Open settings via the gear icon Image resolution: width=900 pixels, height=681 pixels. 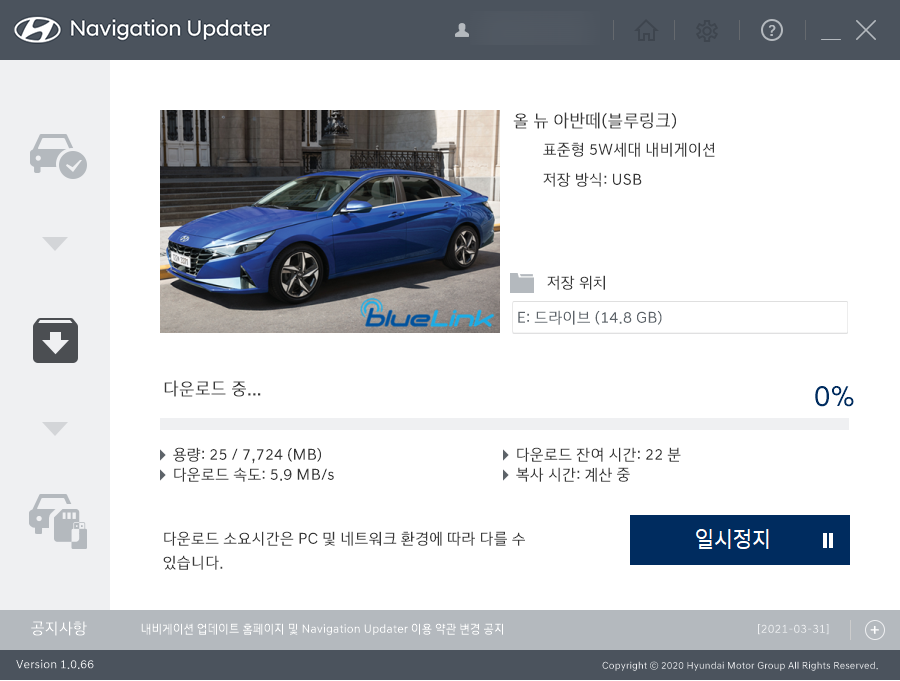click(x=707, y=30)
